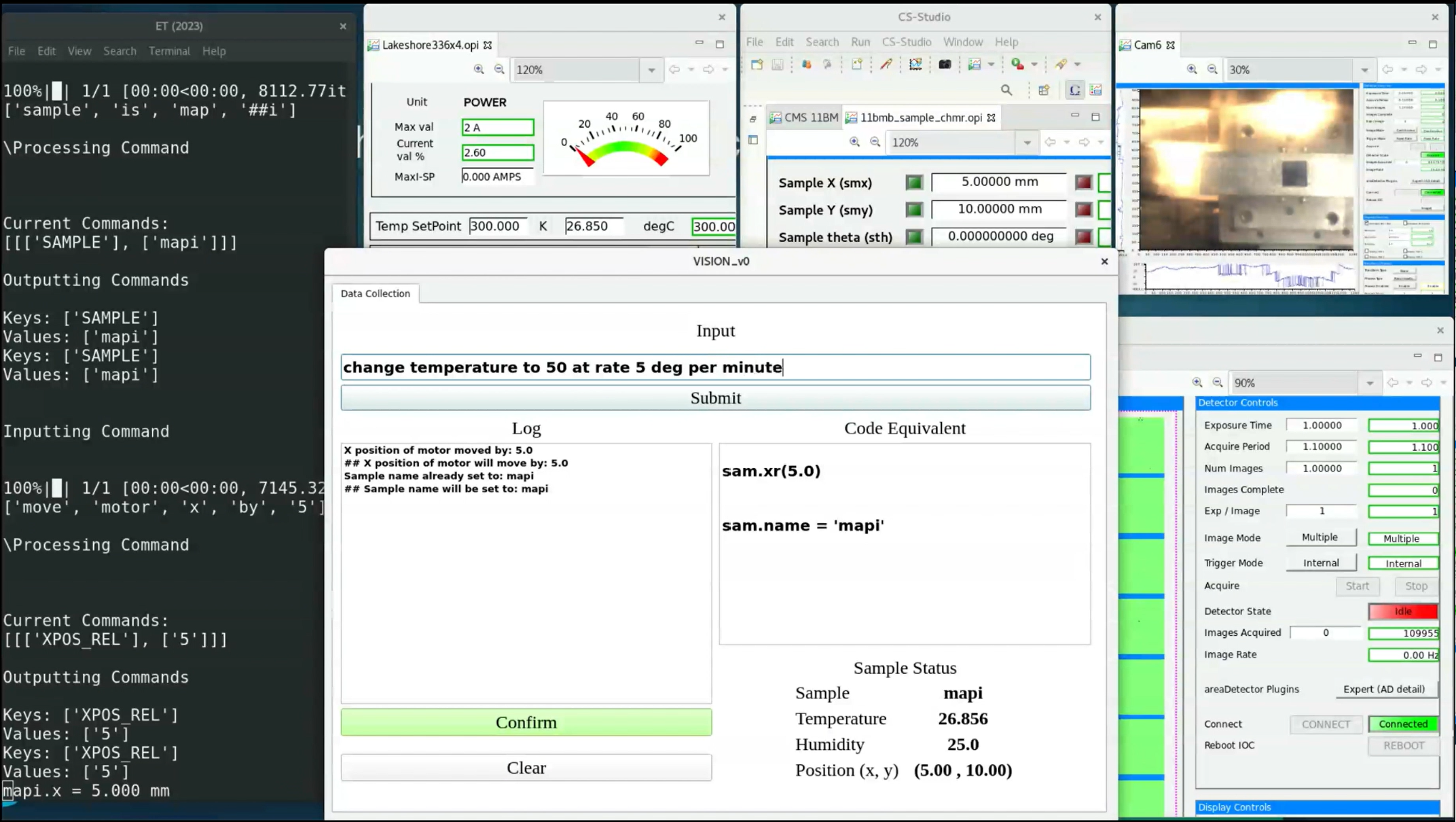Toggle the green indicator for Sample theta (sth)
Viewport: 1456px width, 822px height.
coord(914,237)
